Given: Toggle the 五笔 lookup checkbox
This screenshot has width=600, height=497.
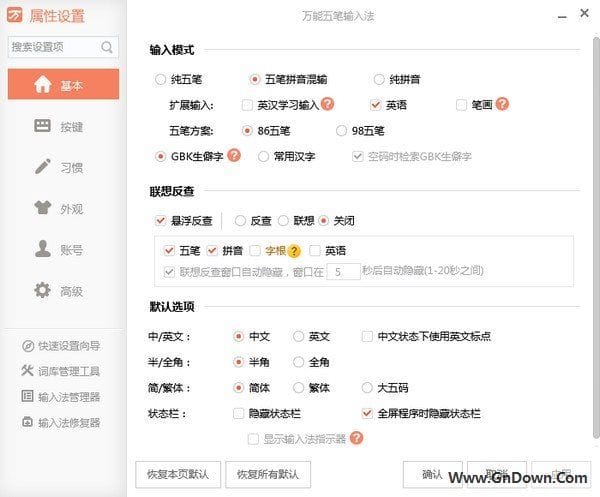Looking at the screenshot, I should 169,251.
